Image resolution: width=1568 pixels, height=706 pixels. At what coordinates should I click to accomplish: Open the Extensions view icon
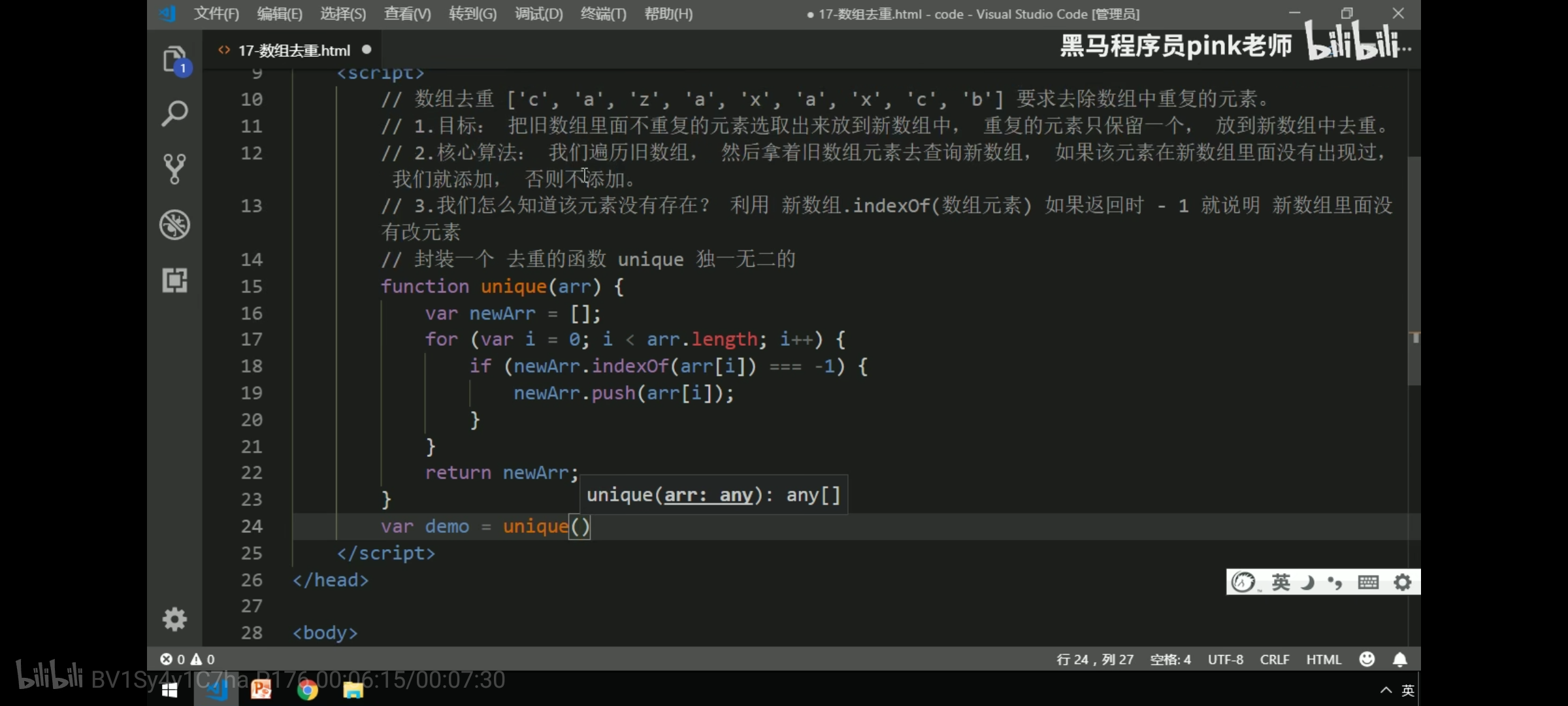(x=174, y=280)
